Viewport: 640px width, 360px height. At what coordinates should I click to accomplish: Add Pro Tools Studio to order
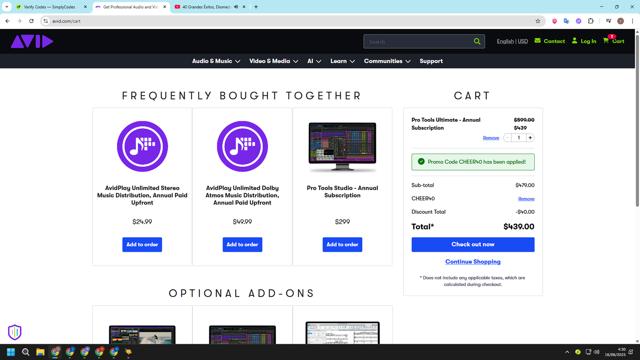[x=342, y=244]
